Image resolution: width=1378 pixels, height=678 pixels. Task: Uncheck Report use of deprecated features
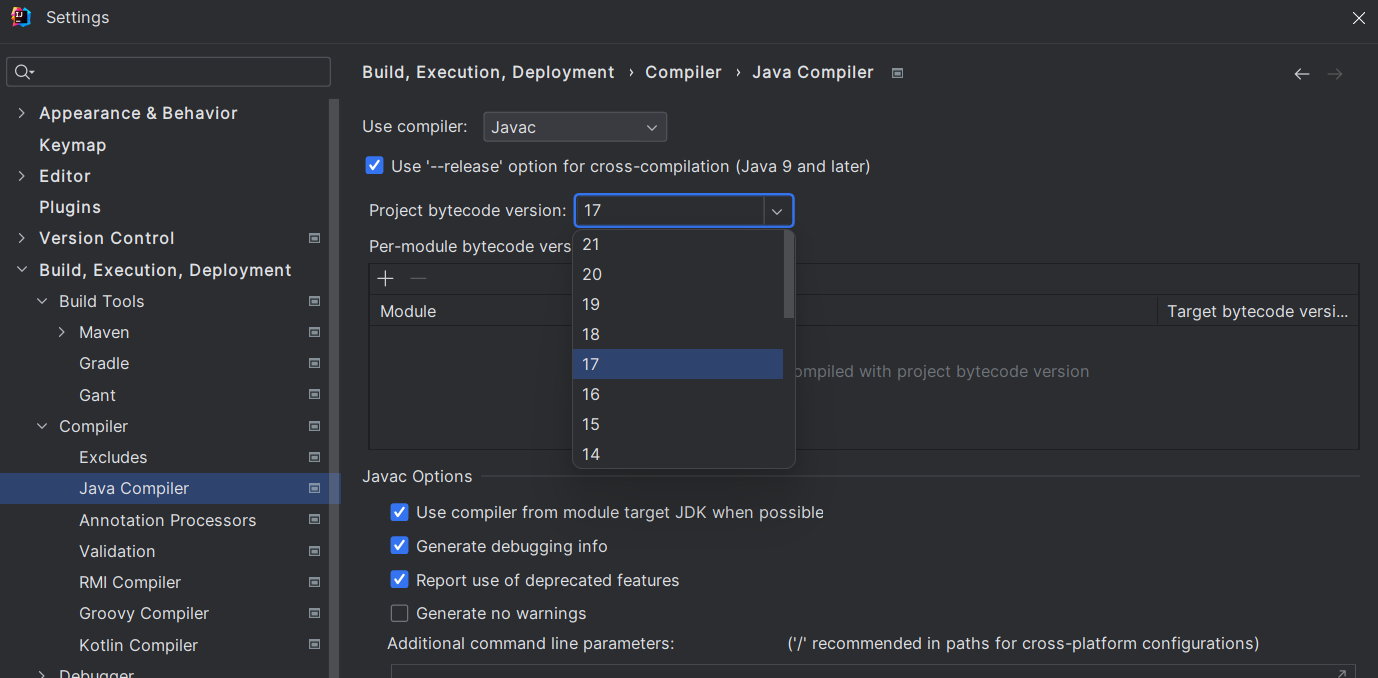point(400,580)
